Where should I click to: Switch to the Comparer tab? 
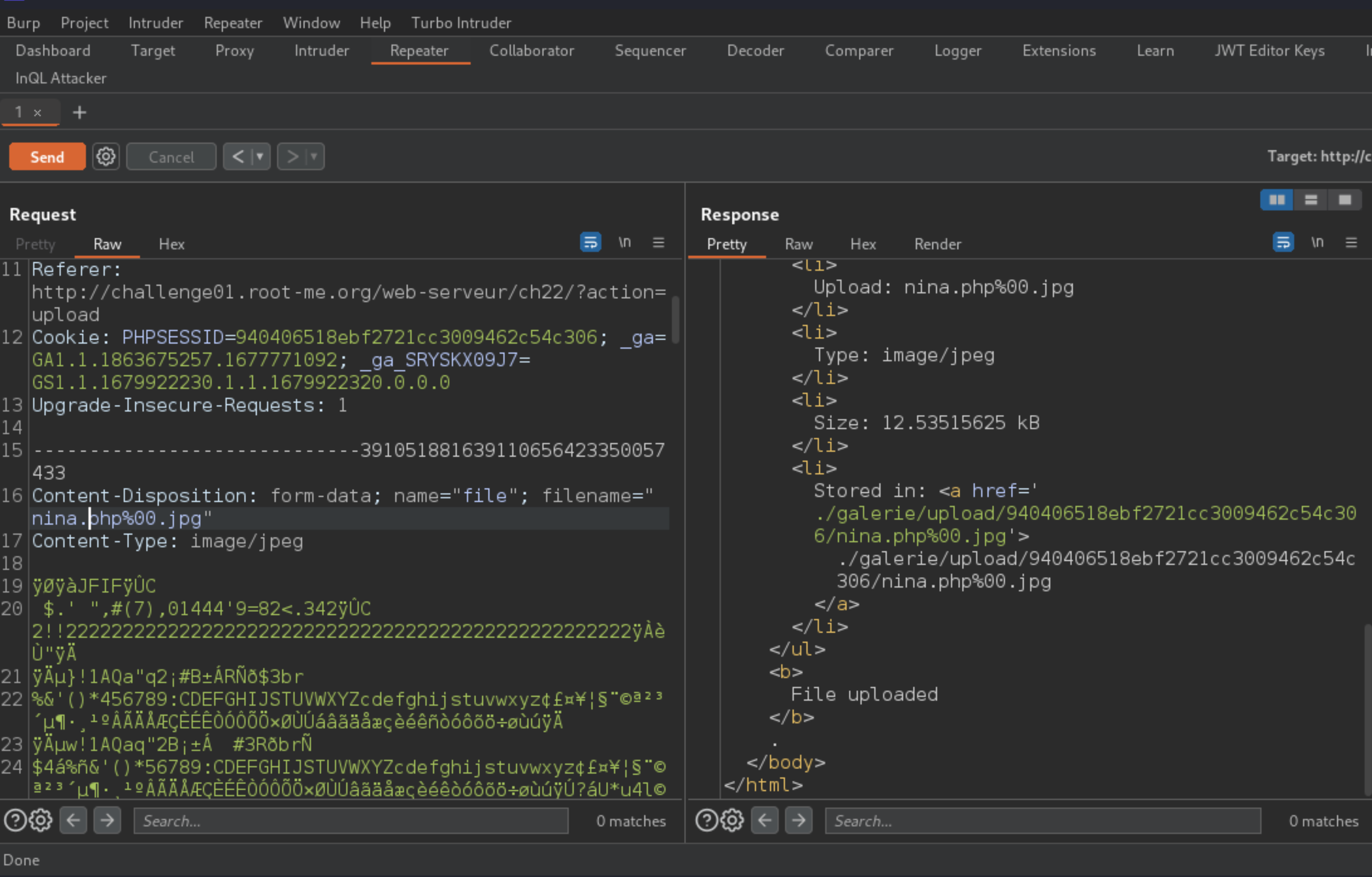point(859,51)
